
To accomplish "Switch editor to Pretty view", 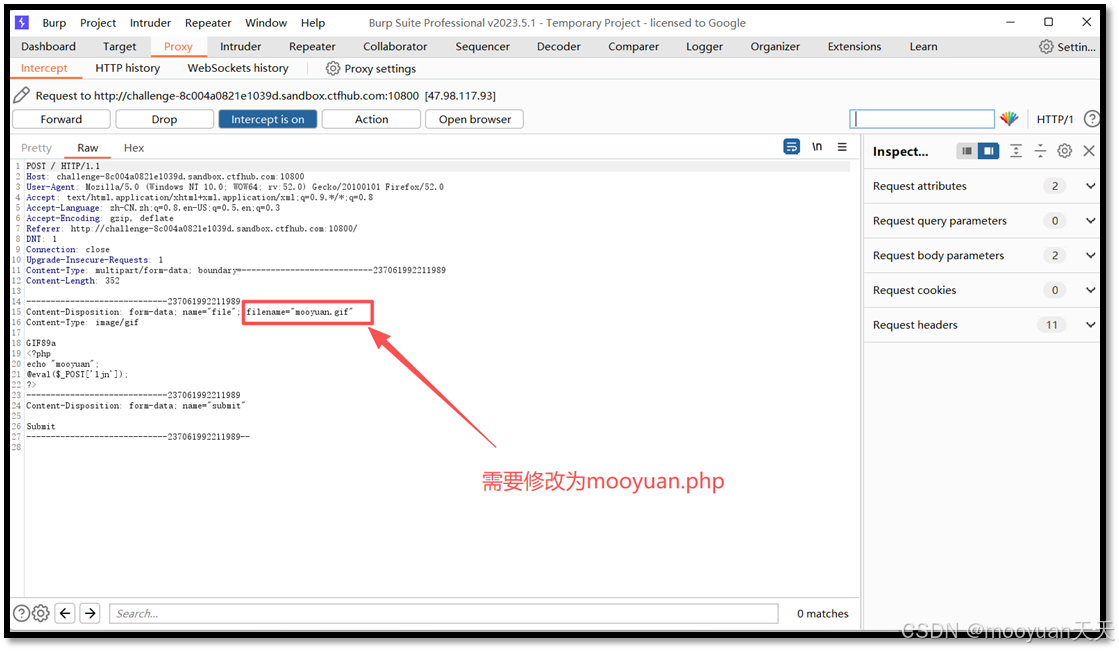I will point(36,148).
